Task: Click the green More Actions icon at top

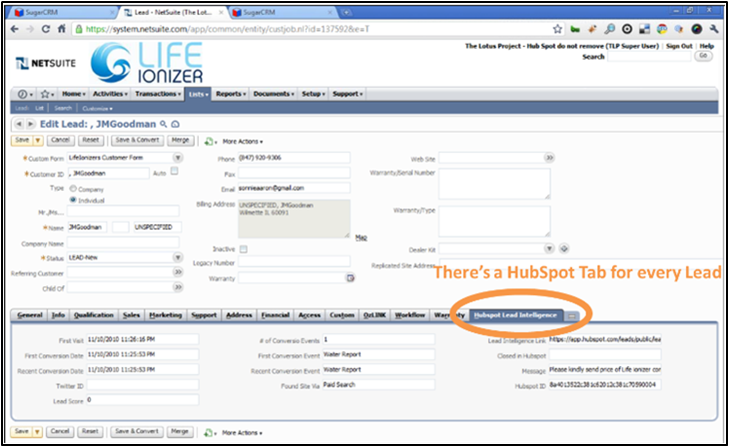Action: point(210,141)
